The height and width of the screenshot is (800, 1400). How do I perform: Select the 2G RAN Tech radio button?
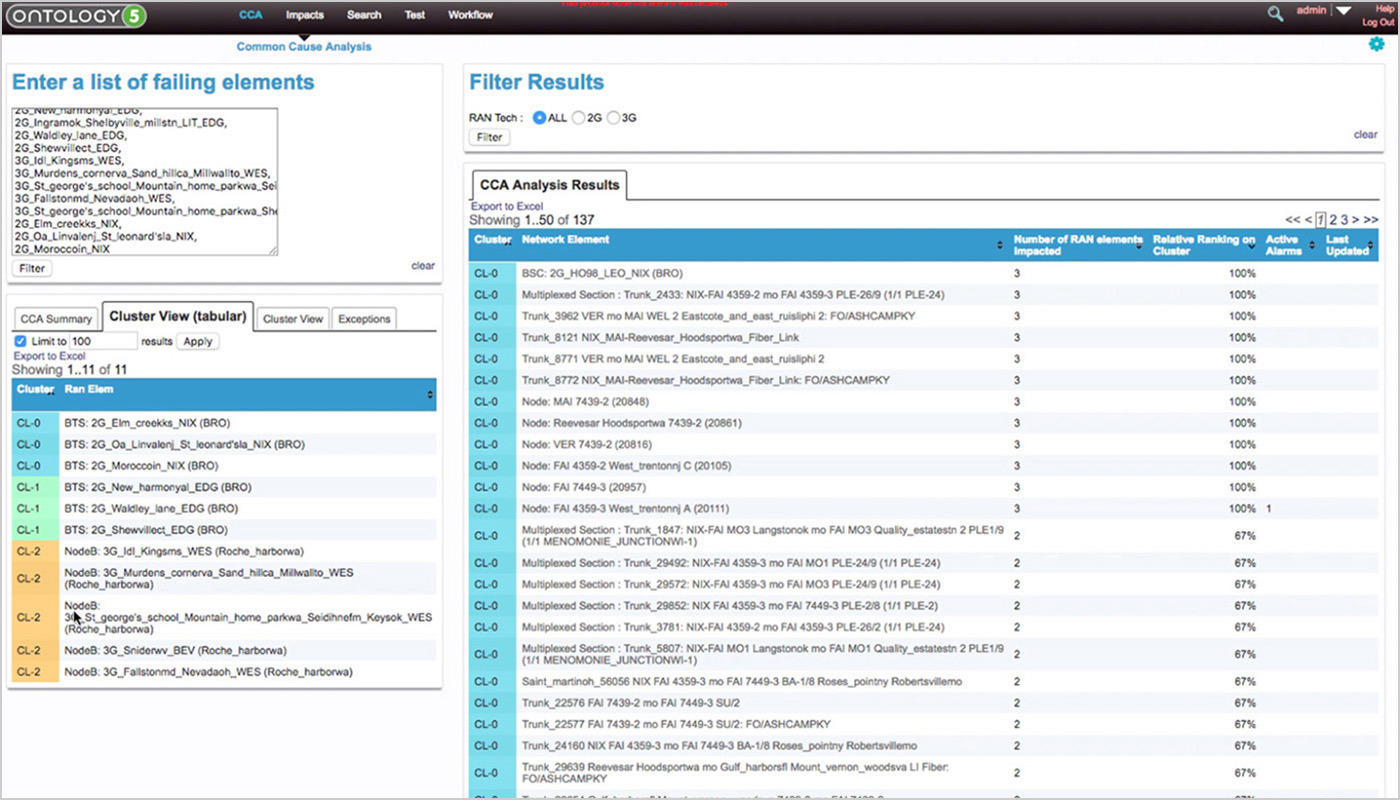579,117
